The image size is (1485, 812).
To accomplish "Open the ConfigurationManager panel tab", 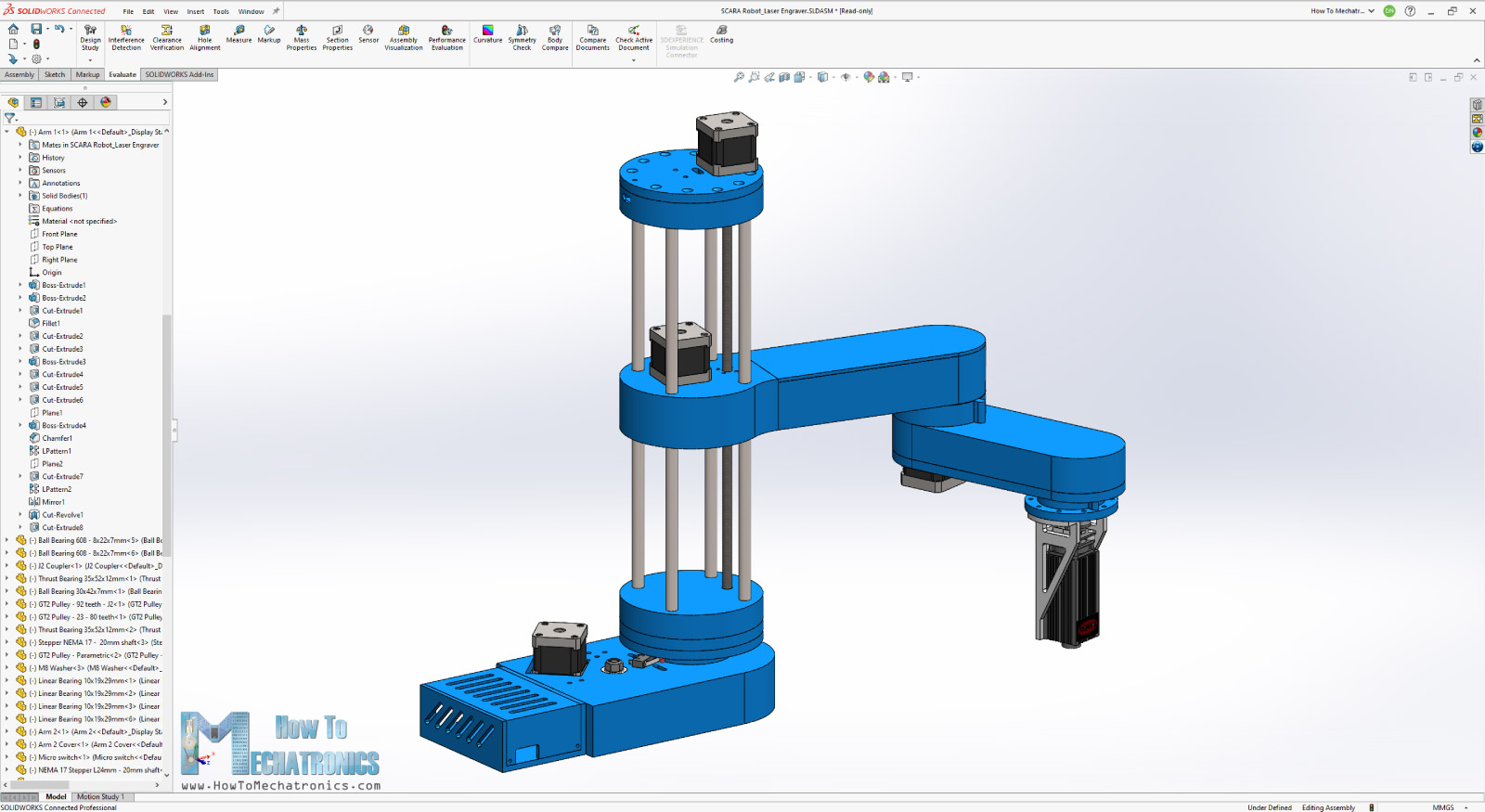I will [x=59, y=102].
